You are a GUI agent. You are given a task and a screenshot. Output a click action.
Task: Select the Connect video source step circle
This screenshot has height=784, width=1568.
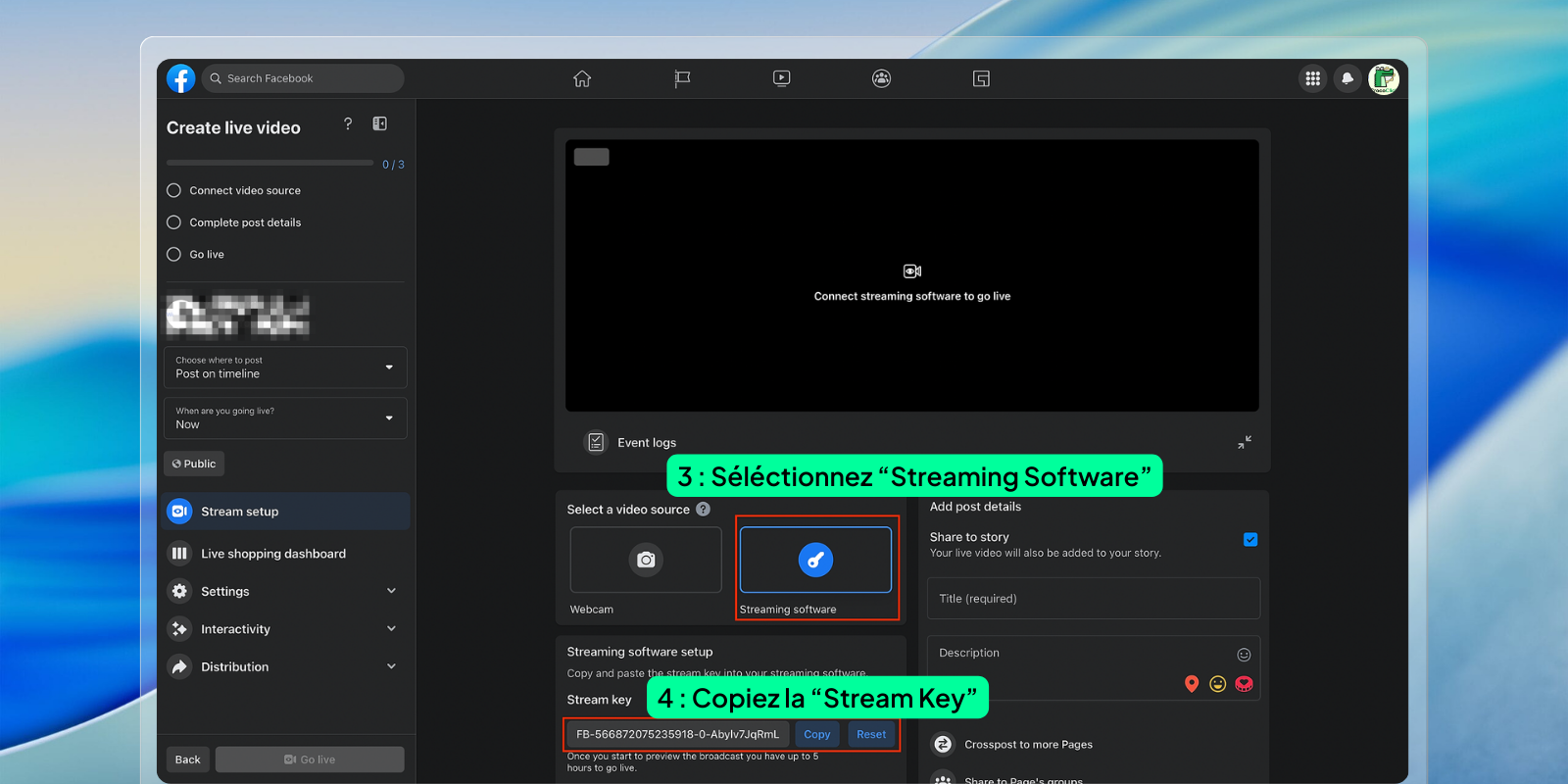point(173,190)
